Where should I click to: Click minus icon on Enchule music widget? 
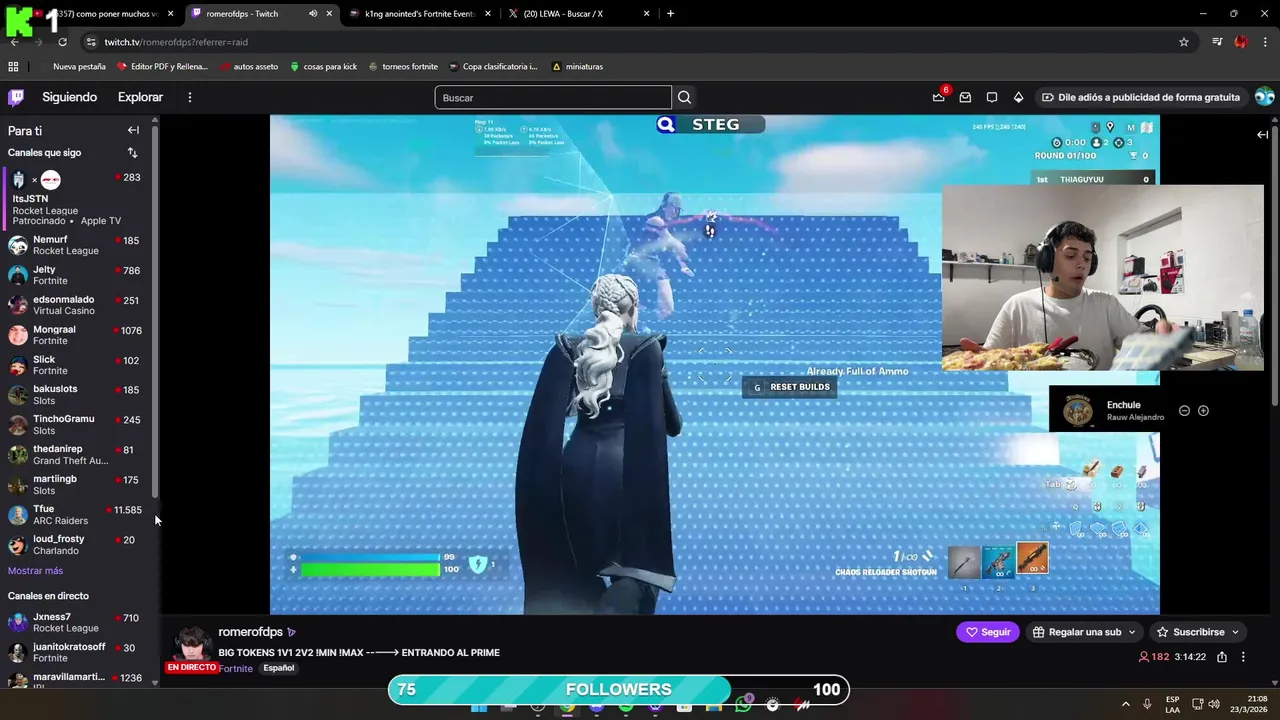(1184, 411)
